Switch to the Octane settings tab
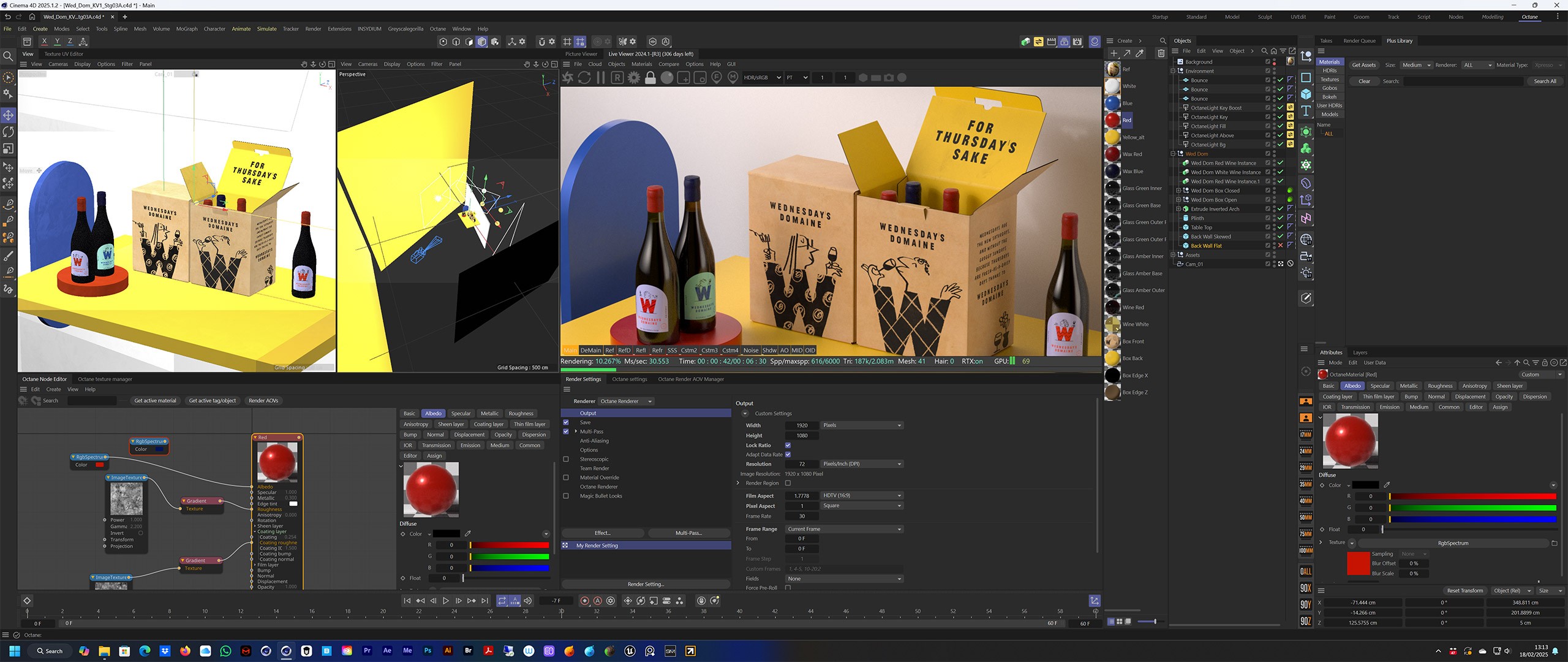 point(629,379)
